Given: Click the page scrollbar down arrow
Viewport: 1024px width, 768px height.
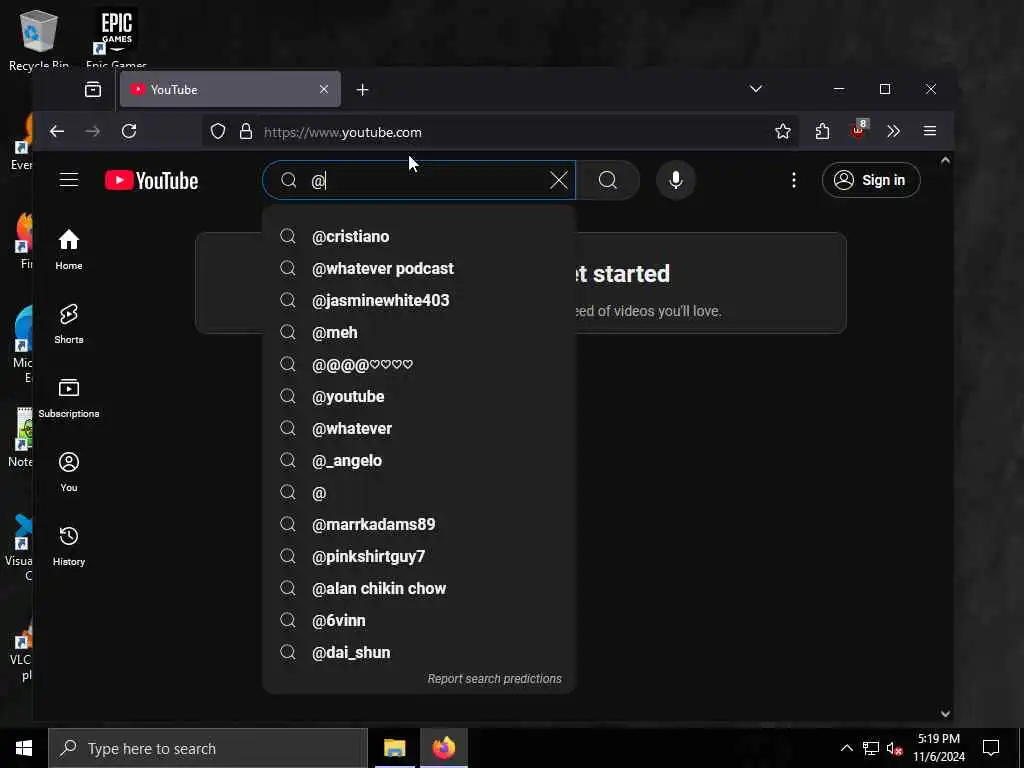Looking at the screenshot, I should pyautogui.click(x=945, y=714).
